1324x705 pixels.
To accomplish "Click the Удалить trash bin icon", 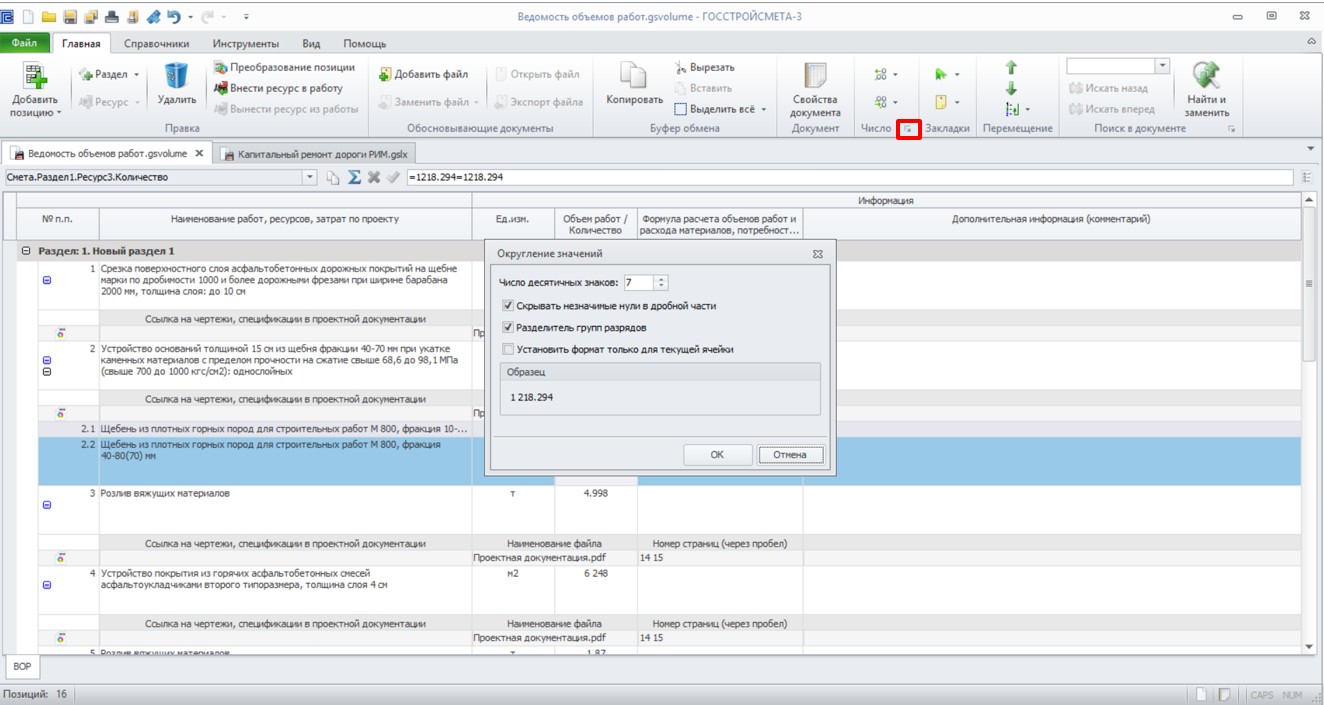I will [x=176, y=76].
